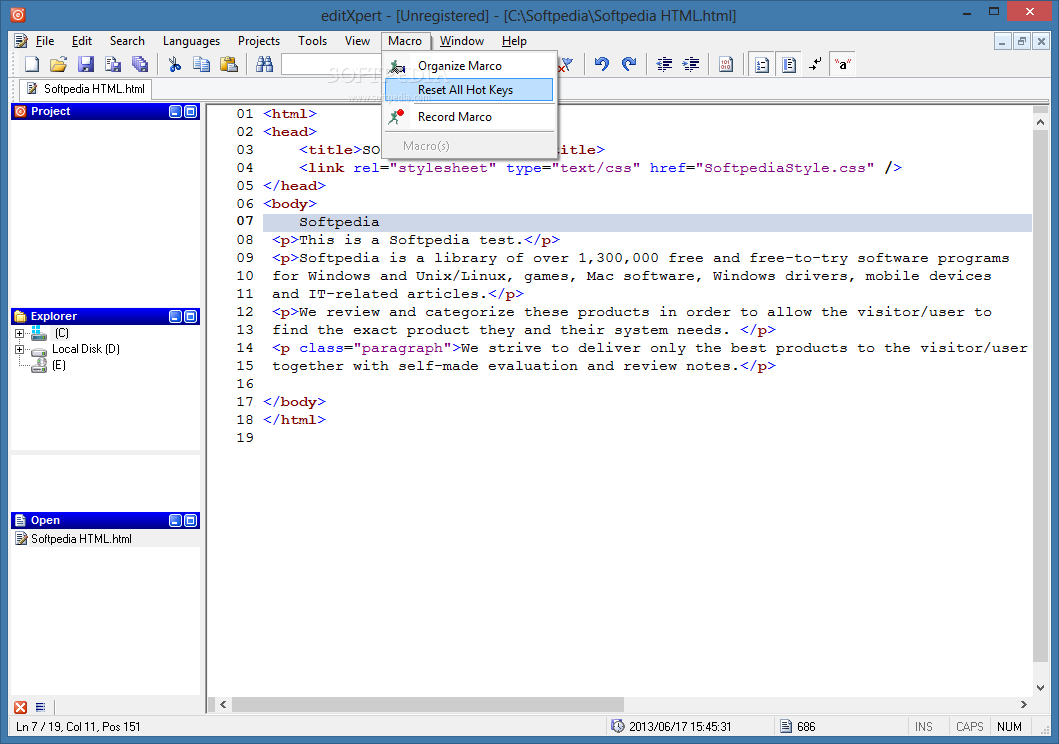The image size is (1059, 744).
Task: Paste from clipboard using the toolbar icon
Action: 229,64
